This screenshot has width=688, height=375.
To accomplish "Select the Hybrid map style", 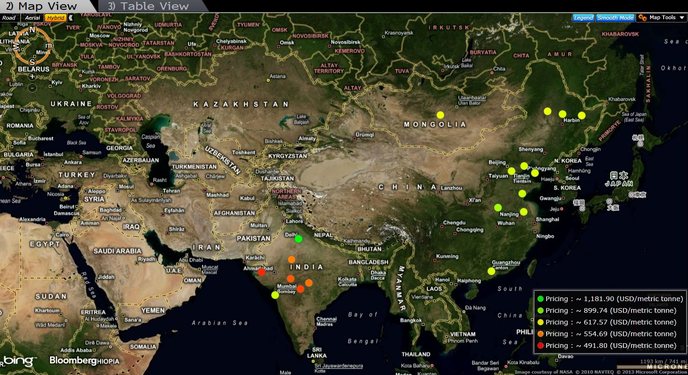I will (55, 18).
